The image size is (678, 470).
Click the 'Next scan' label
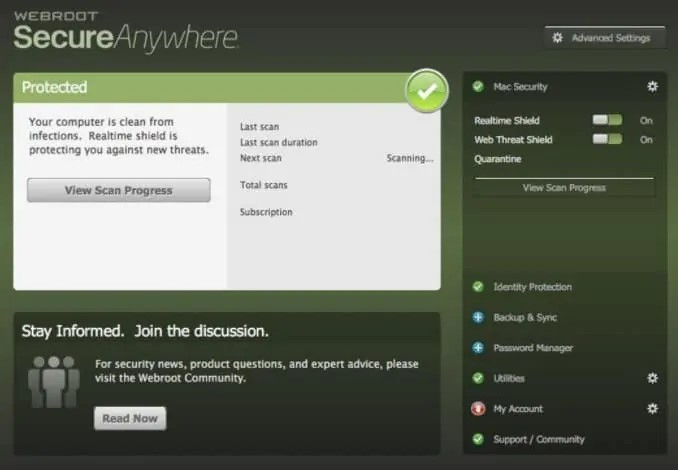click(261, 158)
